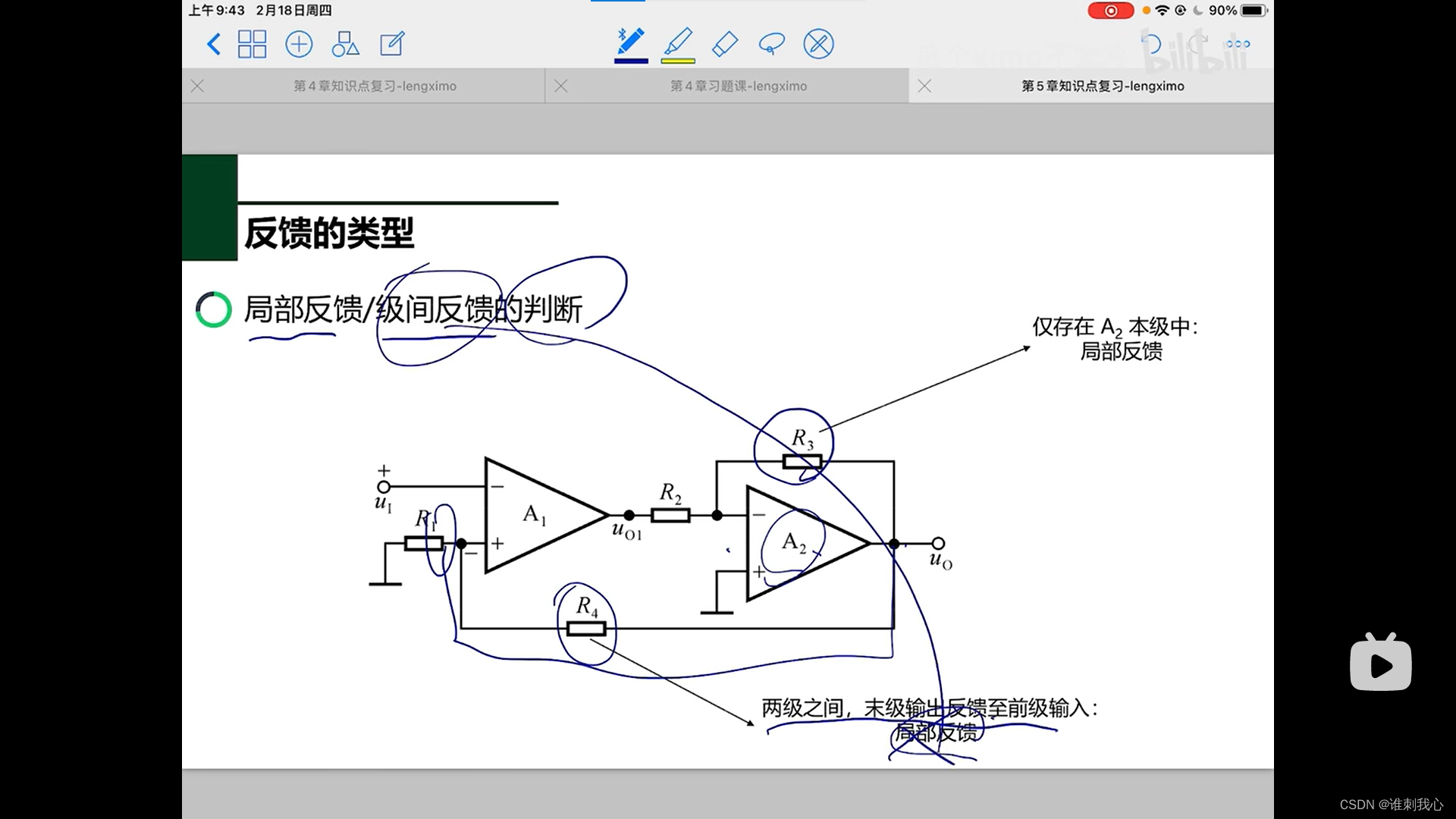Select the lasso selection tool

tap(771, 44)
